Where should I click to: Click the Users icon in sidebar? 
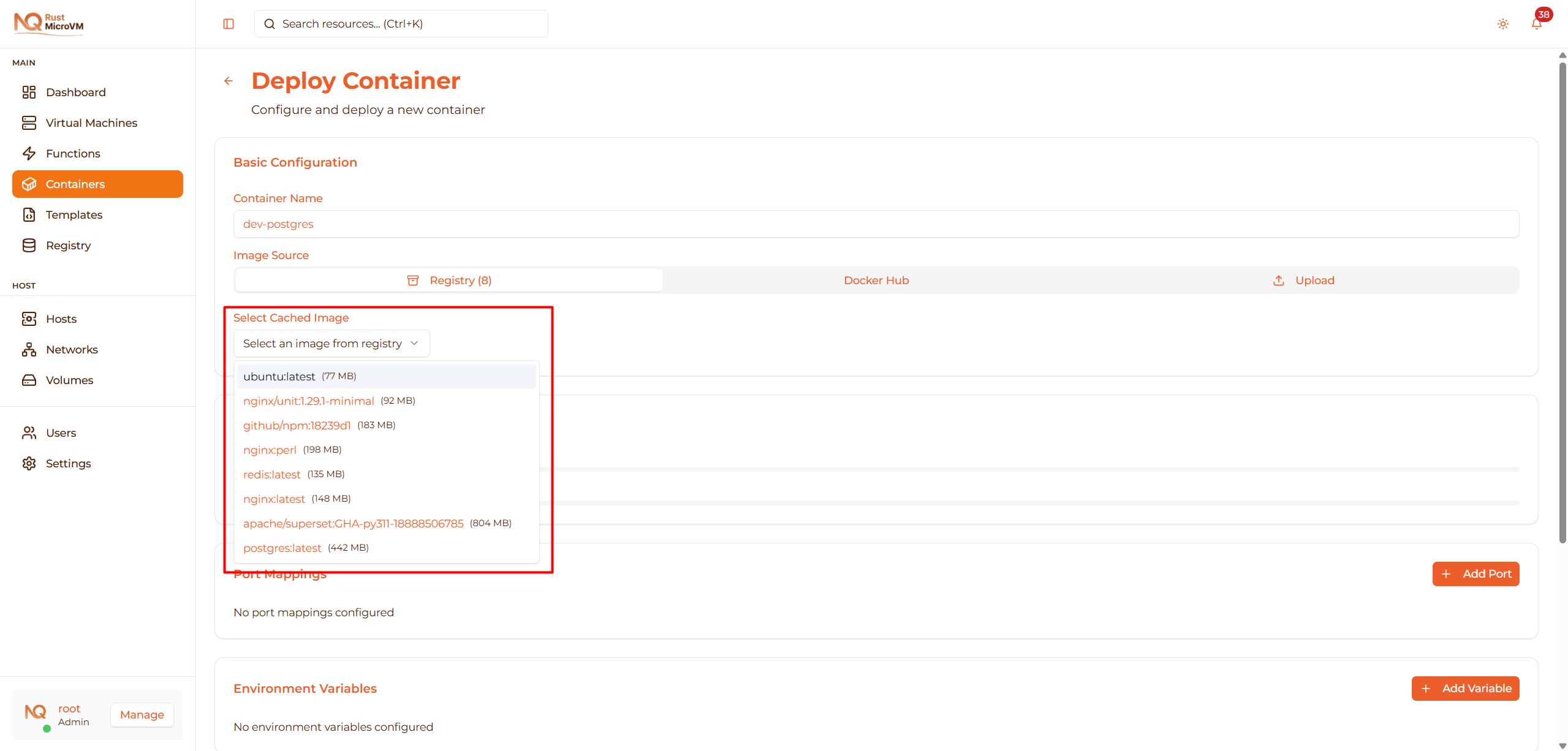pos(29,432)
